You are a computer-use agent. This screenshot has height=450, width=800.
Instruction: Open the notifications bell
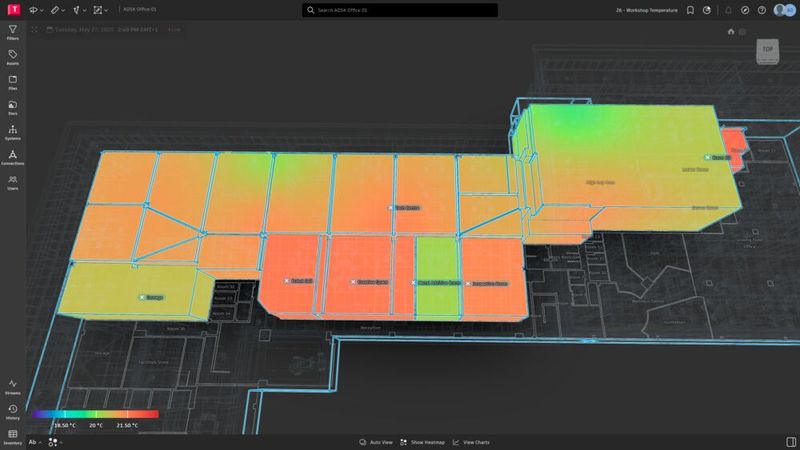click(728, 10)
